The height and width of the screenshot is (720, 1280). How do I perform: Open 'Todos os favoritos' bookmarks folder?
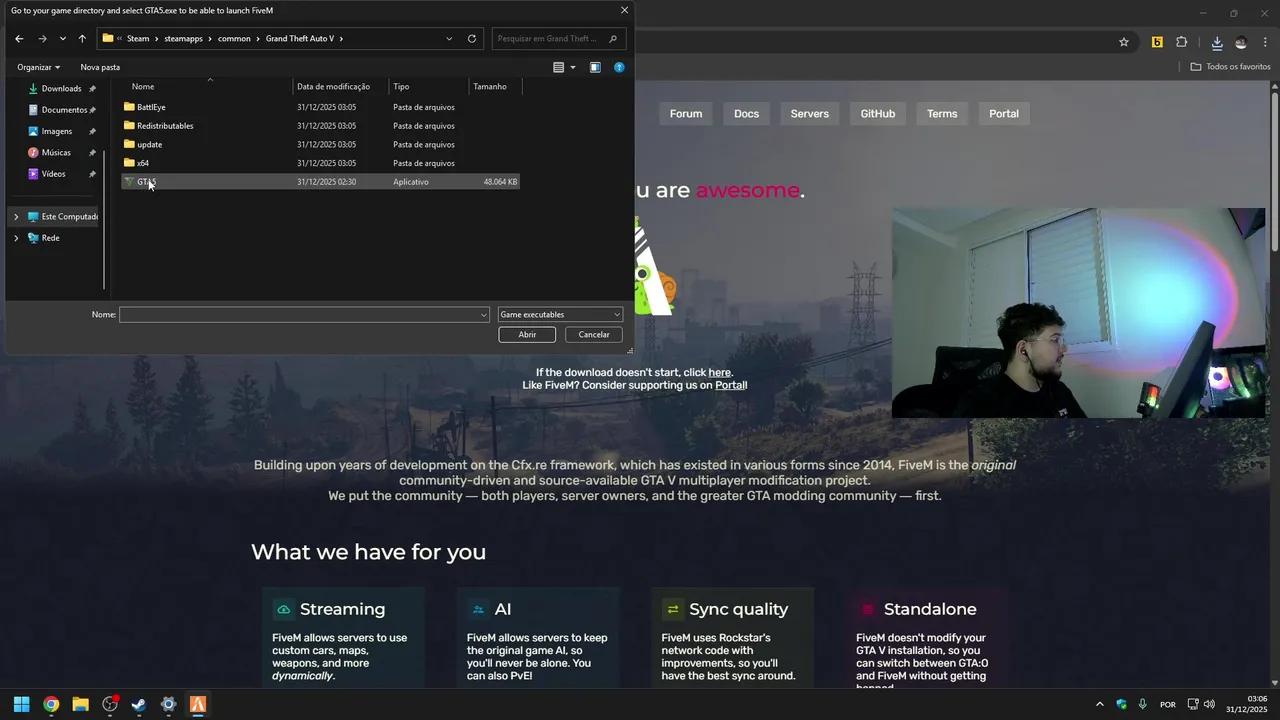pyautogui.click(x=1230, y=67)
